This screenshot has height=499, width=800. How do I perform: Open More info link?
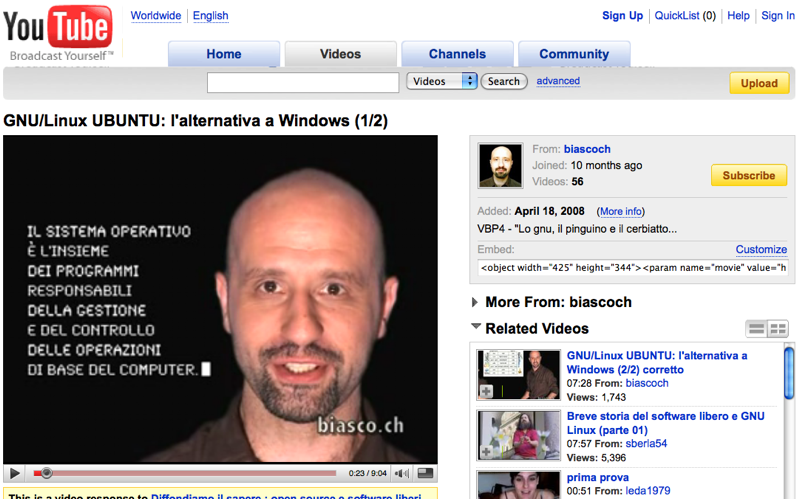click(621, 211)
